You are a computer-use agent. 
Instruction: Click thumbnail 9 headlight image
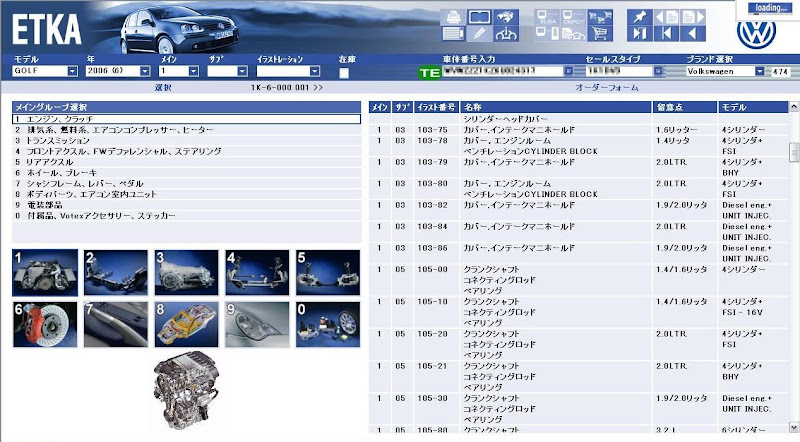click(x=257, y=325)
